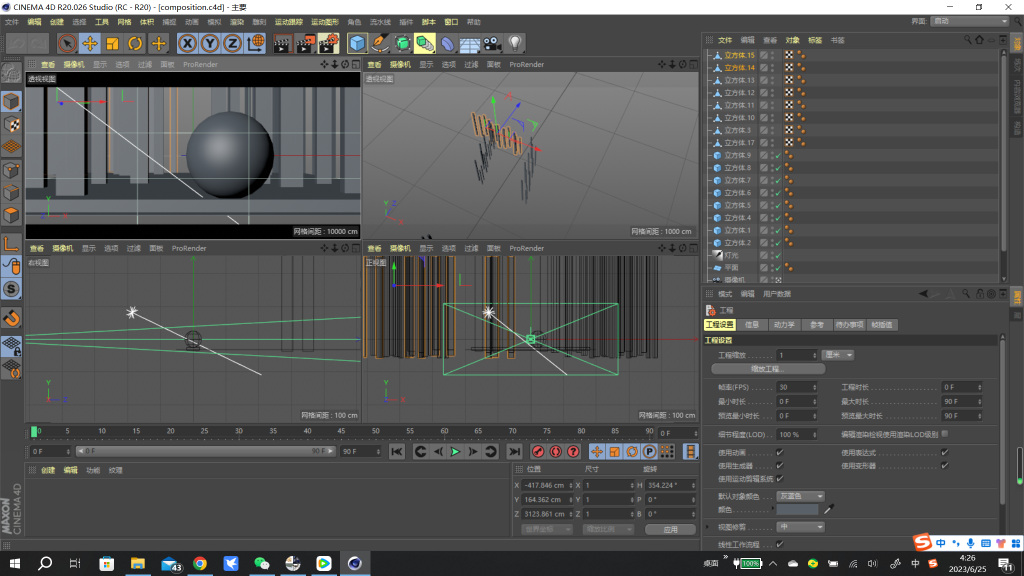Image resolution: width=1024 pixels, height=576 pixels.
Task: Toggle the 使用表达式 checkbox
Action: (x=944, y=453)
